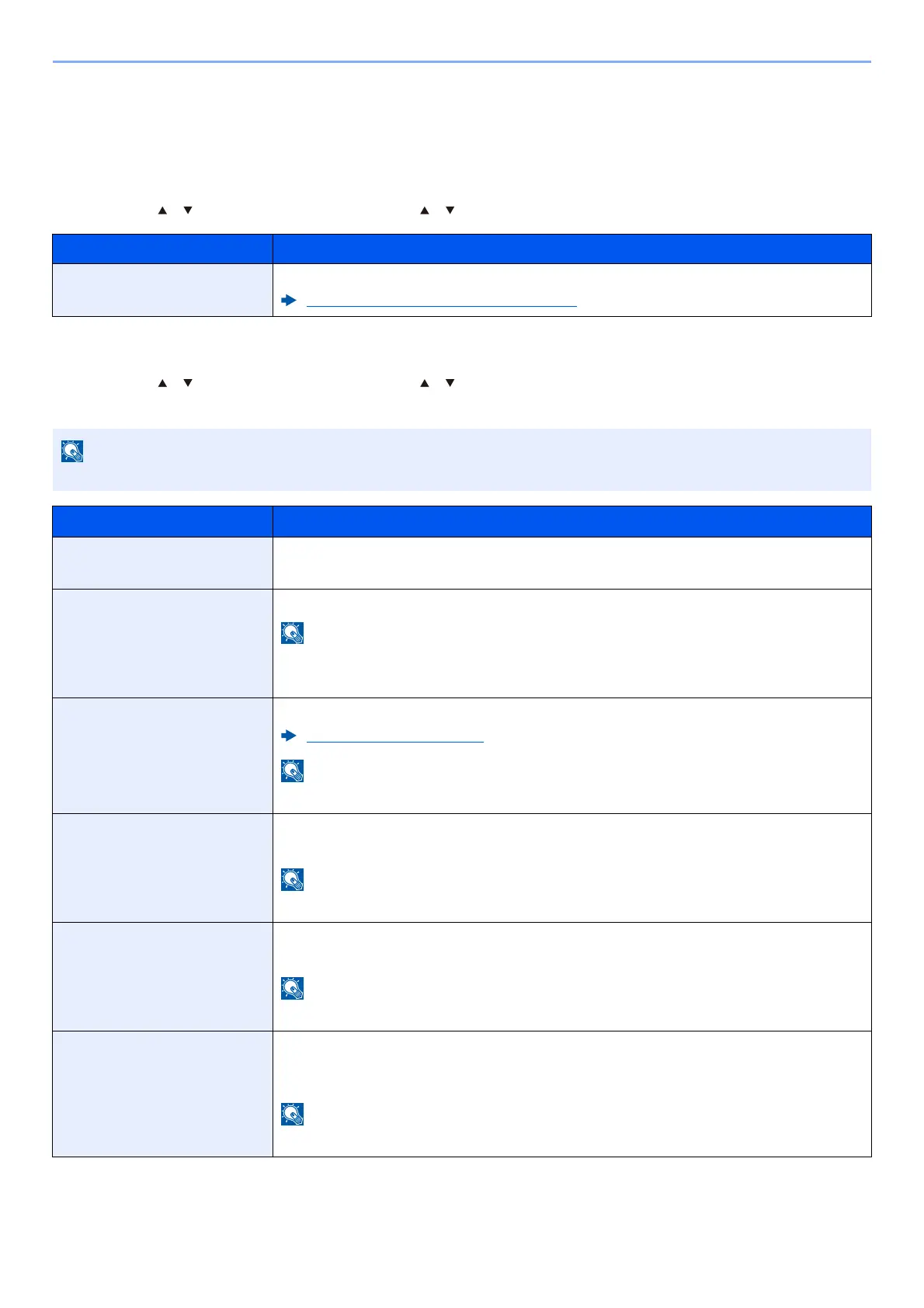Open the underlined reference link in the first table
The height and width of the screenshot is (1308, 924).
(x=442, y=301)
